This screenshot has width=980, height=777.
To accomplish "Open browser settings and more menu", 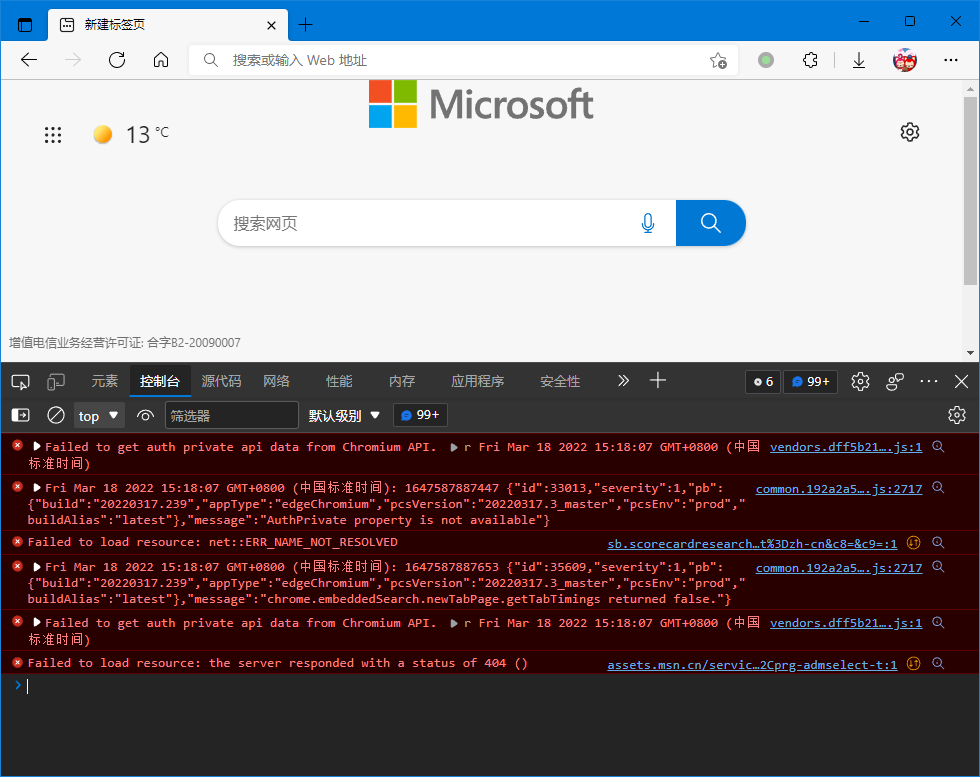I will pyautogui.click(x=951, y=60).
